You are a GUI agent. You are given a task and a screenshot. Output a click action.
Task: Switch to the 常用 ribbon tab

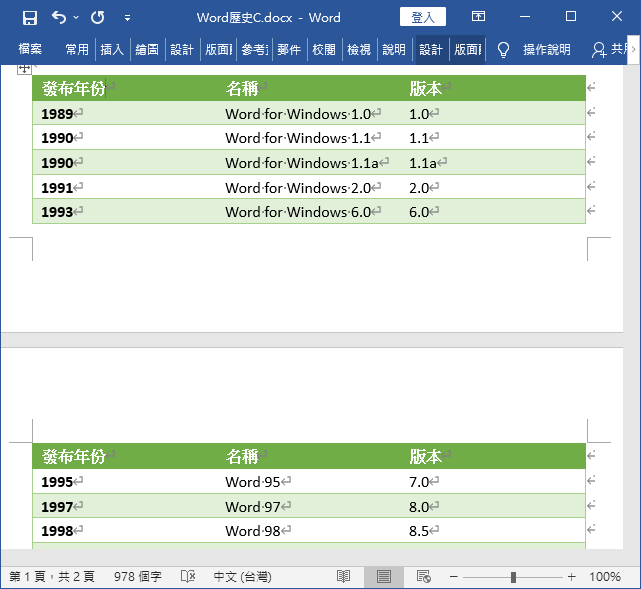tap(77, 49)
